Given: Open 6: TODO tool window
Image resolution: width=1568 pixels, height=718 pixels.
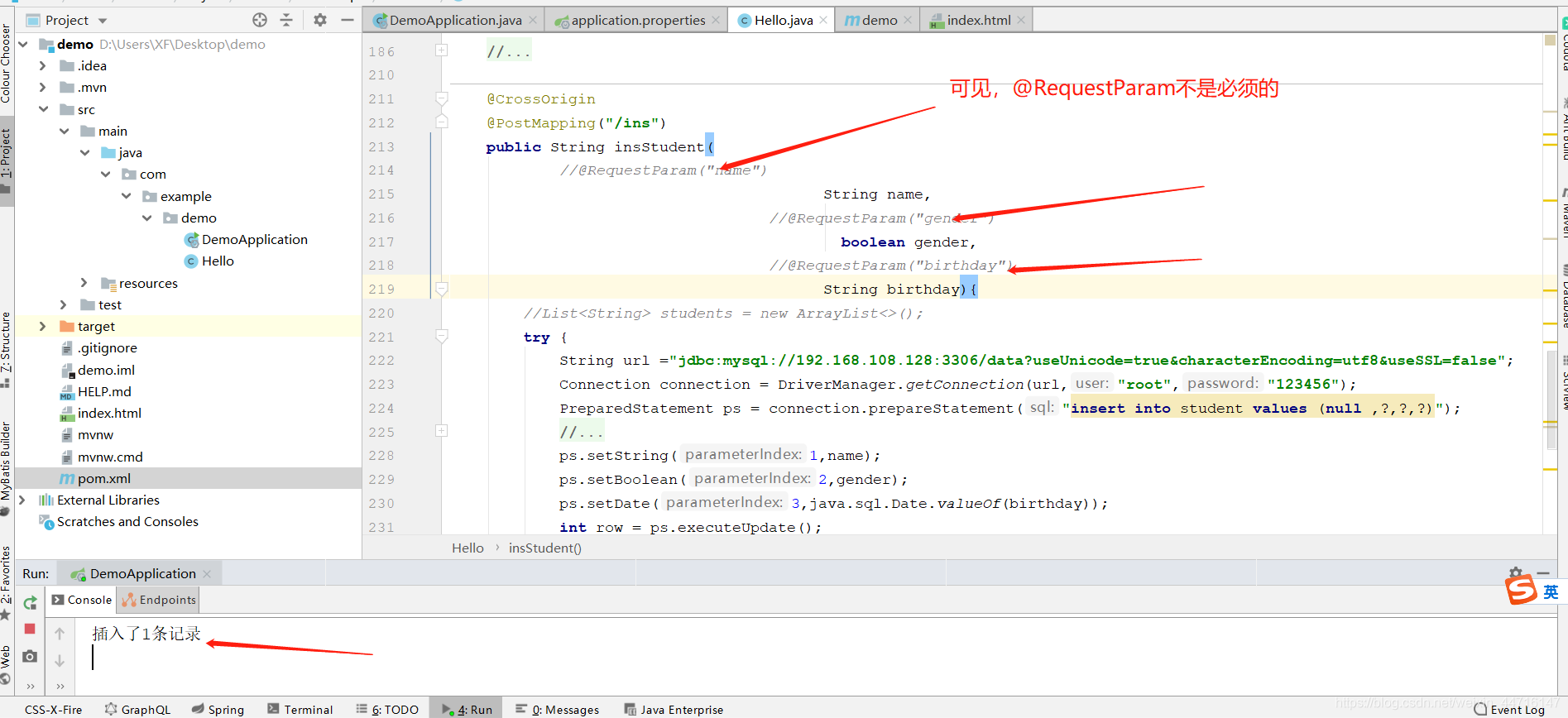Looking at the screenshot, I should click(387, 710).
